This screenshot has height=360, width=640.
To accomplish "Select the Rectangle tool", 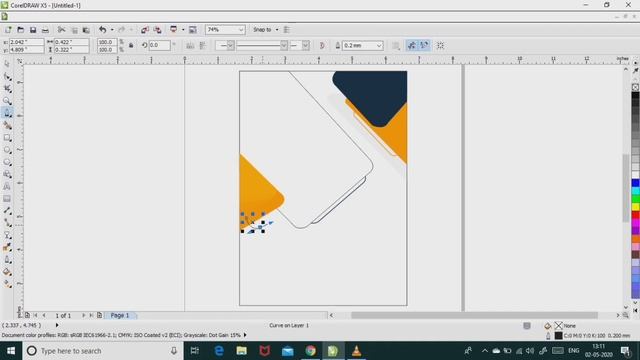I will point(7,138).
